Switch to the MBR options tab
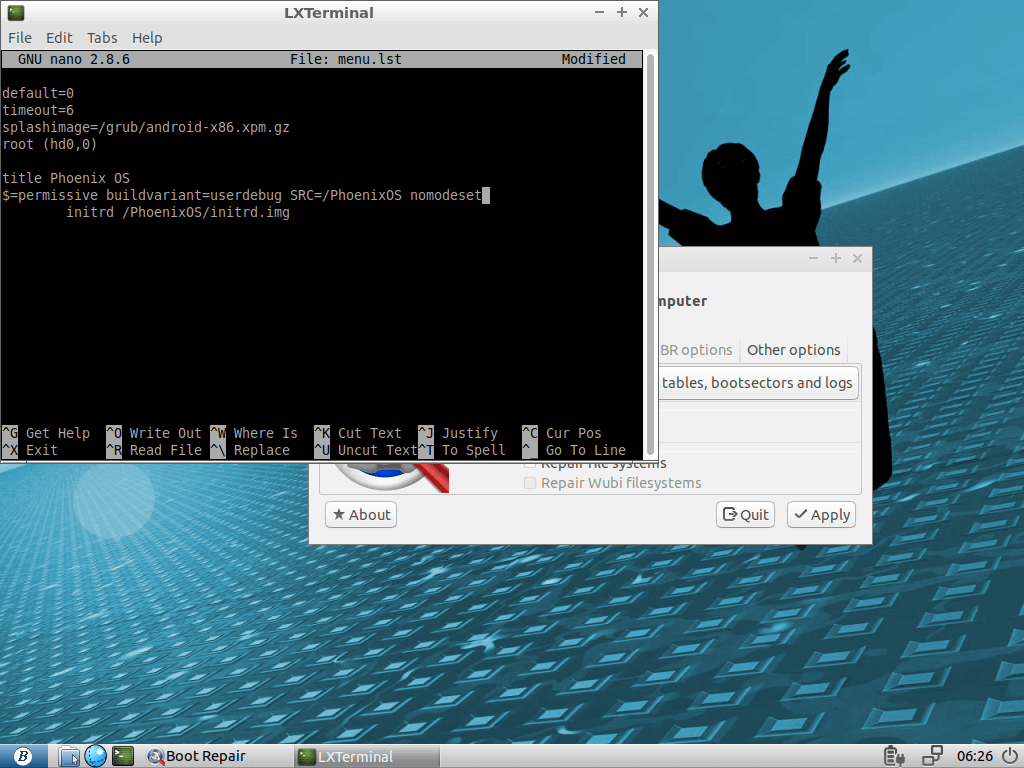Viewport: 1024px width, 768px height. (697, 350)
